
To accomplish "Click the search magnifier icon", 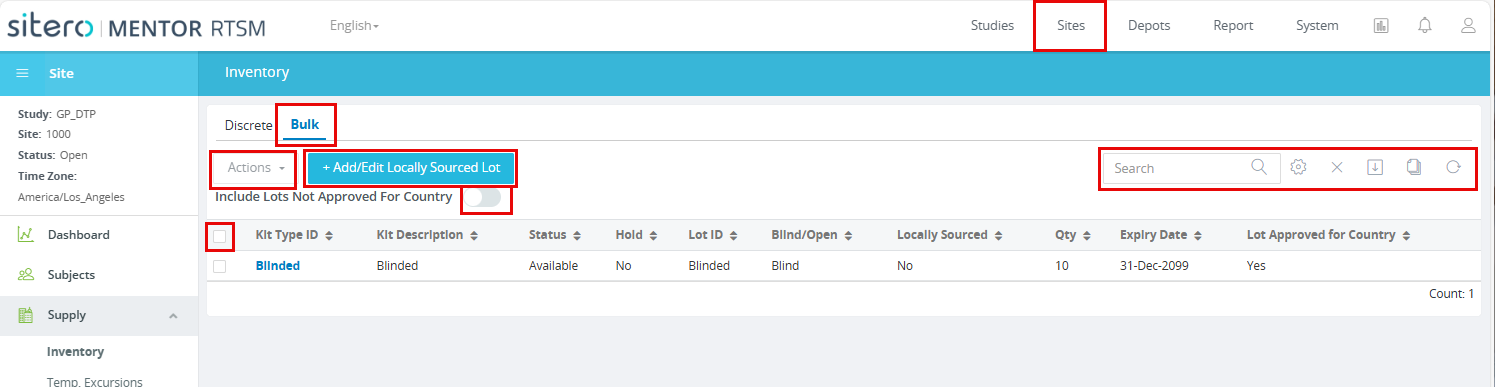I will click(1260, 167).
